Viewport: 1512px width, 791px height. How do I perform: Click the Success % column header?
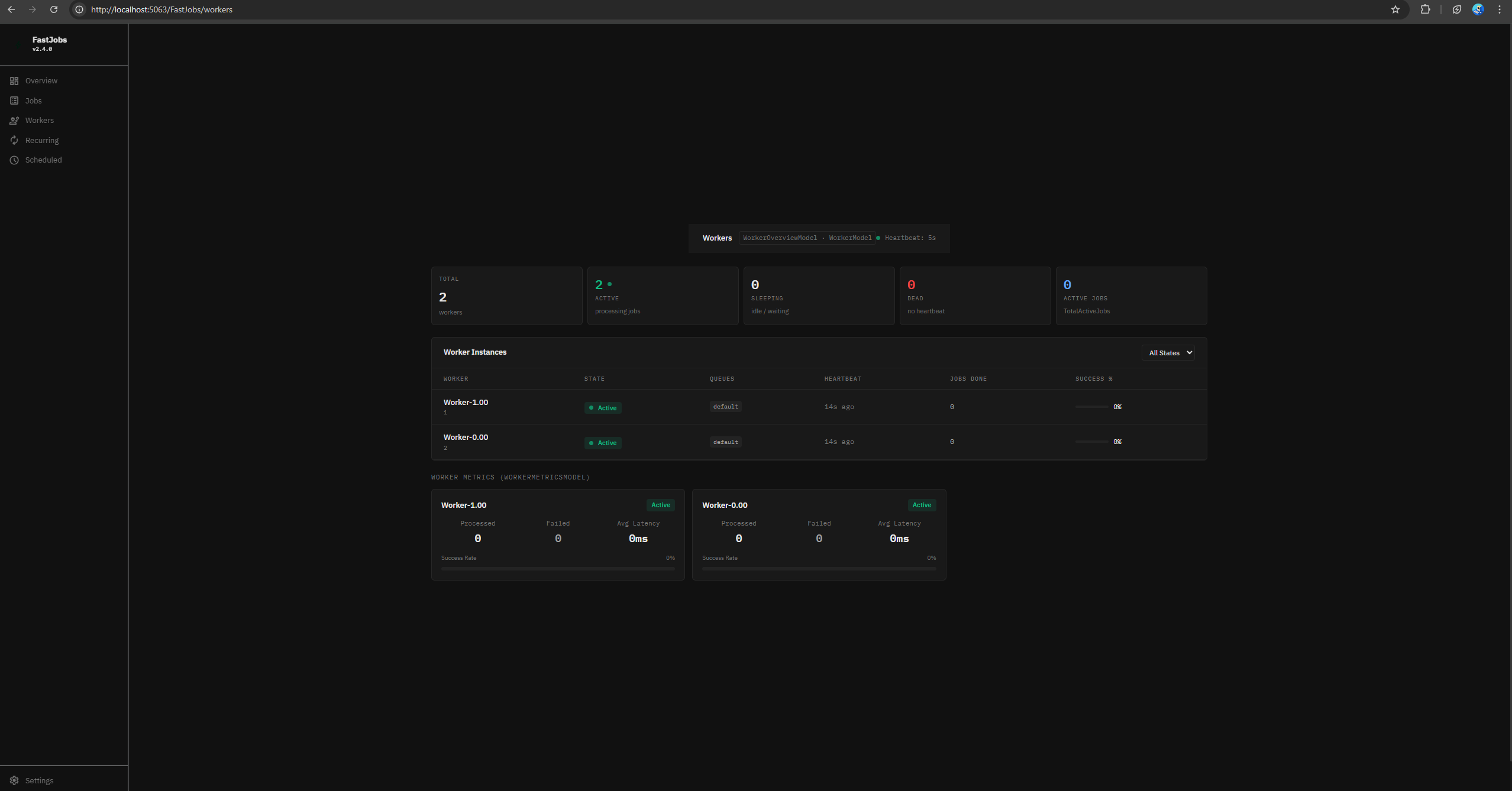click(x=1094, y=379)
